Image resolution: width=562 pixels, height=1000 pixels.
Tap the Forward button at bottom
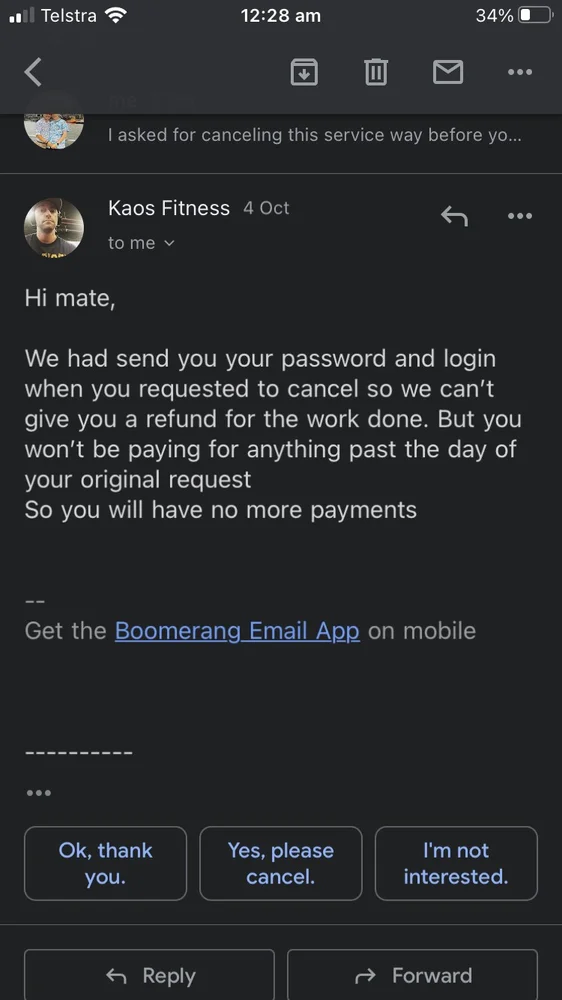pyautogui.click(x=412, y=974)
